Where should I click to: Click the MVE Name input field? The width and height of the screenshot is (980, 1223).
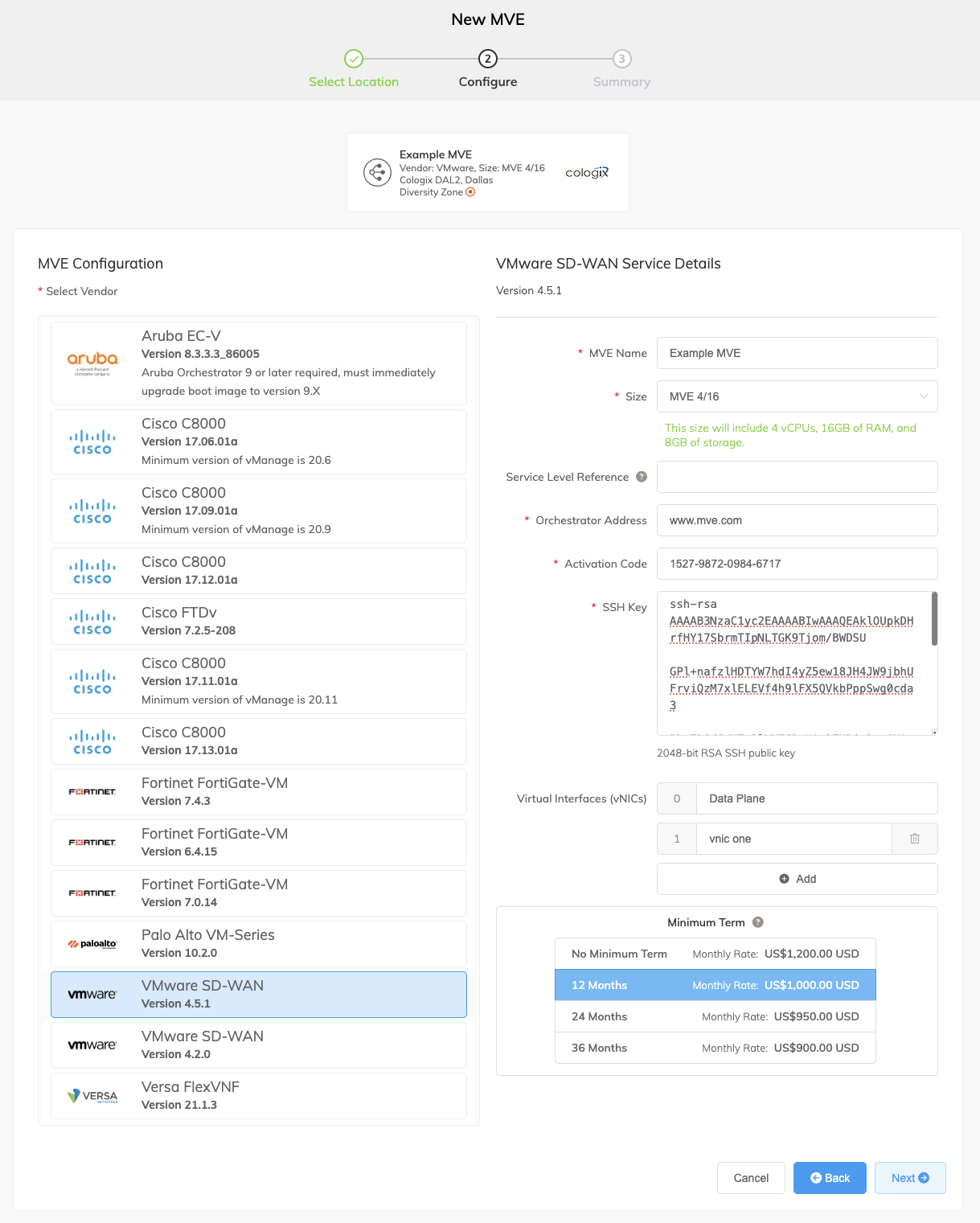click(798, 353)
